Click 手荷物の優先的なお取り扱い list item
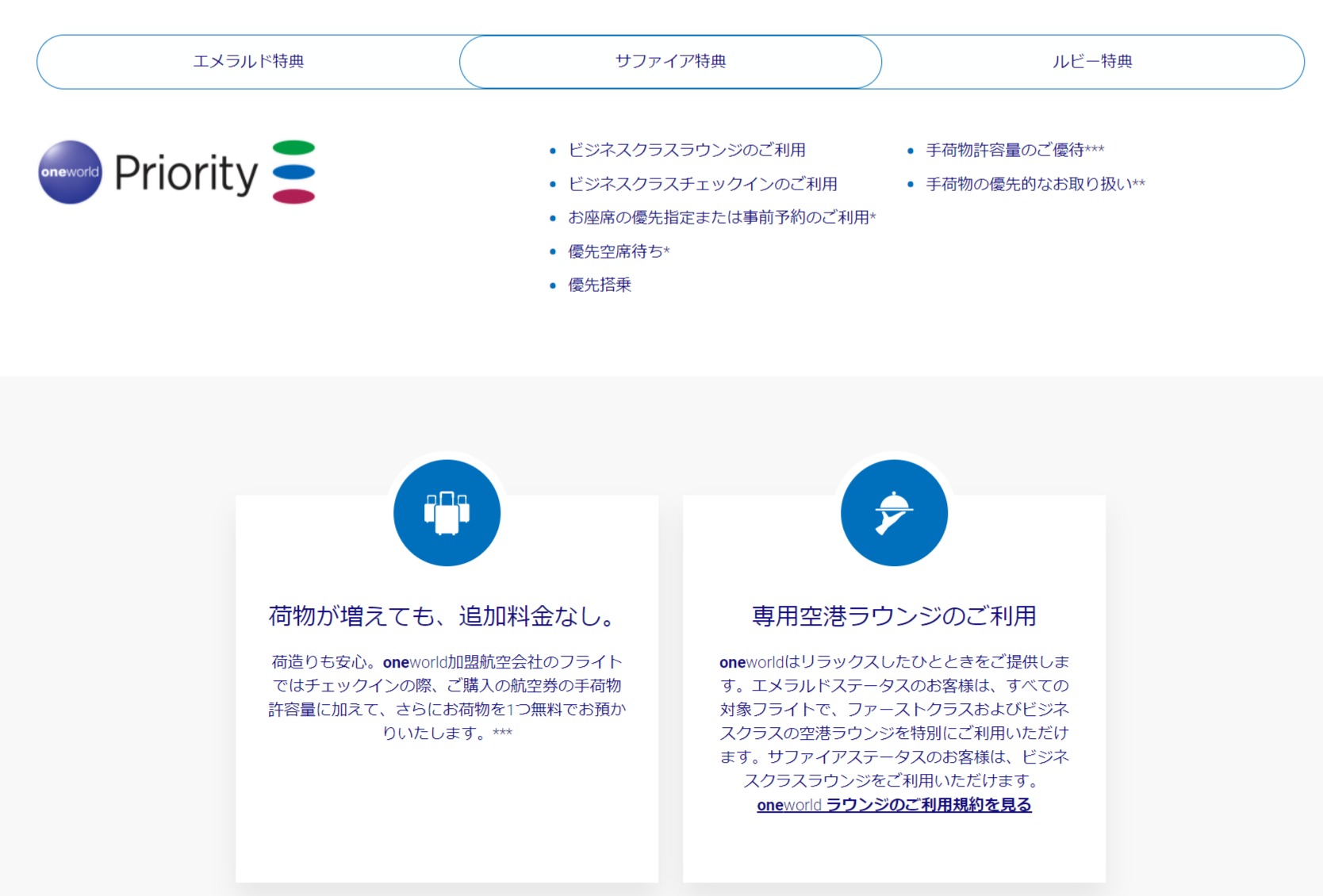Image resolution: width=1323 pixels, height=896 pixels. coord(1036,184)
